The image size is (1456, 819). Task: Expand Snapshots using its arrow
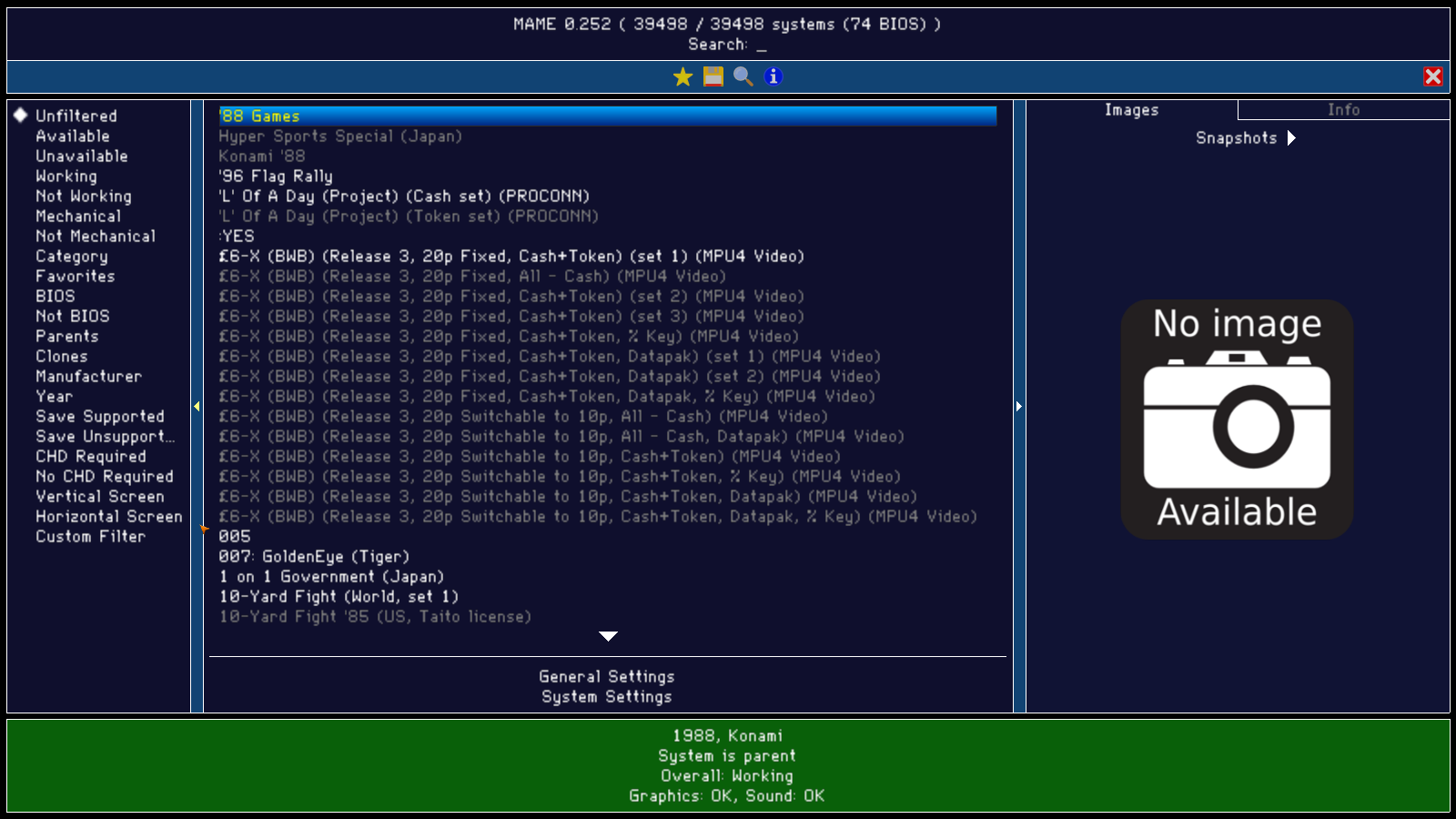pyautogui.click(x=1292, y=137)
